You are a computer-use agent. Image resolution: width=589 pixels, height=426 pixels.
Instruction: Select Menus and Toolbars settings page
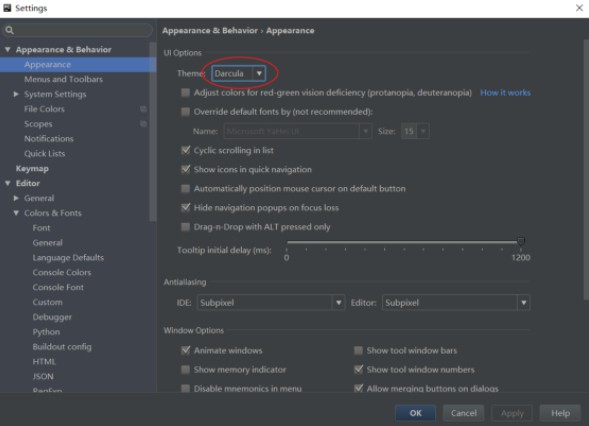tap(63, 79)
